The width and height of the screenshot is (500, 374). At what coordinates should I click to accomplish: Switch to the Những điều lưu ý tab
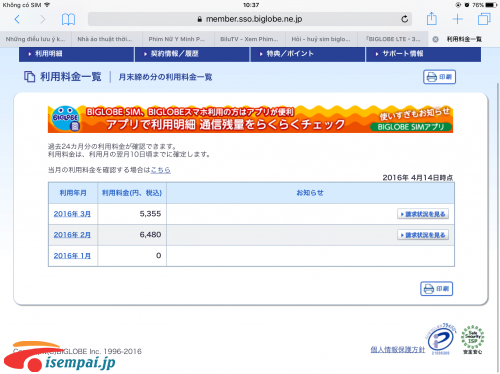(35, 39)
